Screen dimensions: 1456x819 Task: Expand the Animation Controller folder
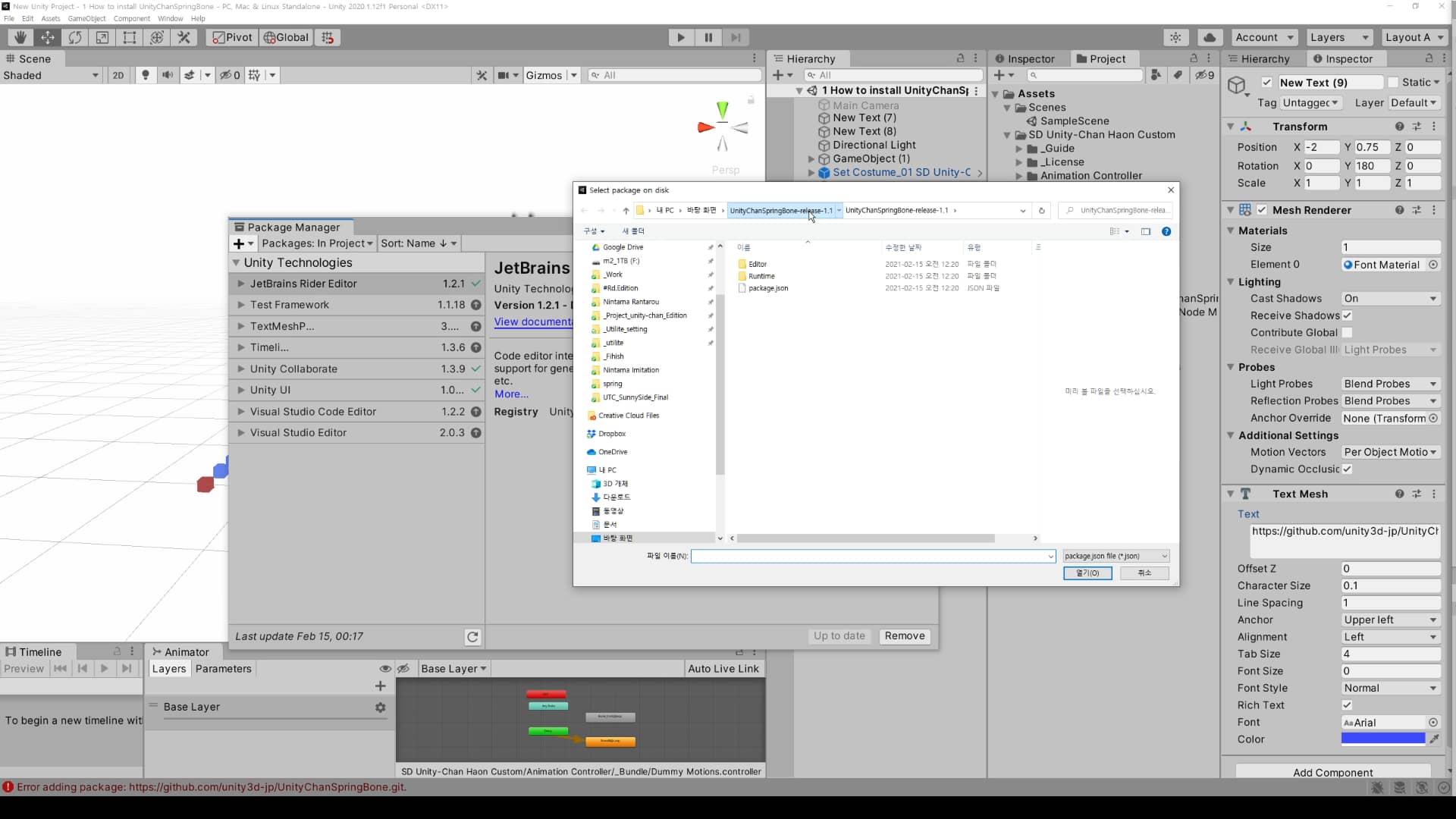1020,175
